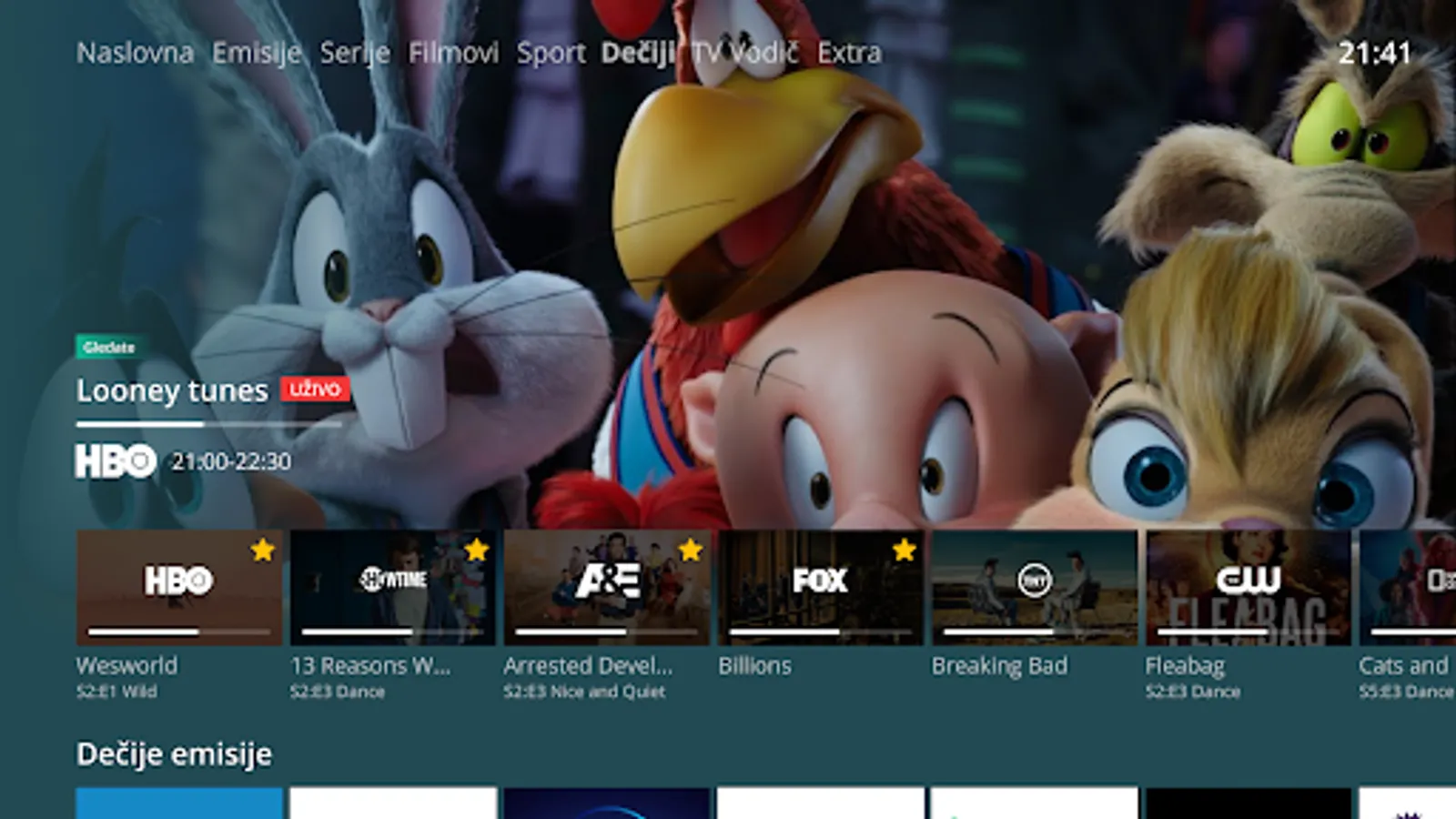Click the red UŽIVO live badge
The width and height of the screenshot is (1456, 819).
coord(315,389)
